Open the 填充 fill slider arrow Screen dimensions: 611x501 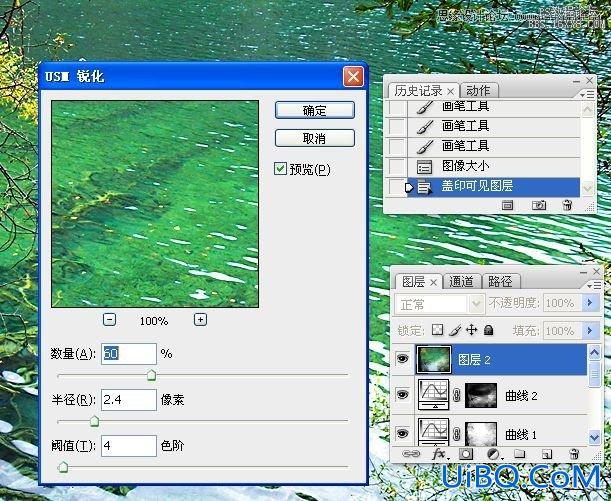(590, 331)
